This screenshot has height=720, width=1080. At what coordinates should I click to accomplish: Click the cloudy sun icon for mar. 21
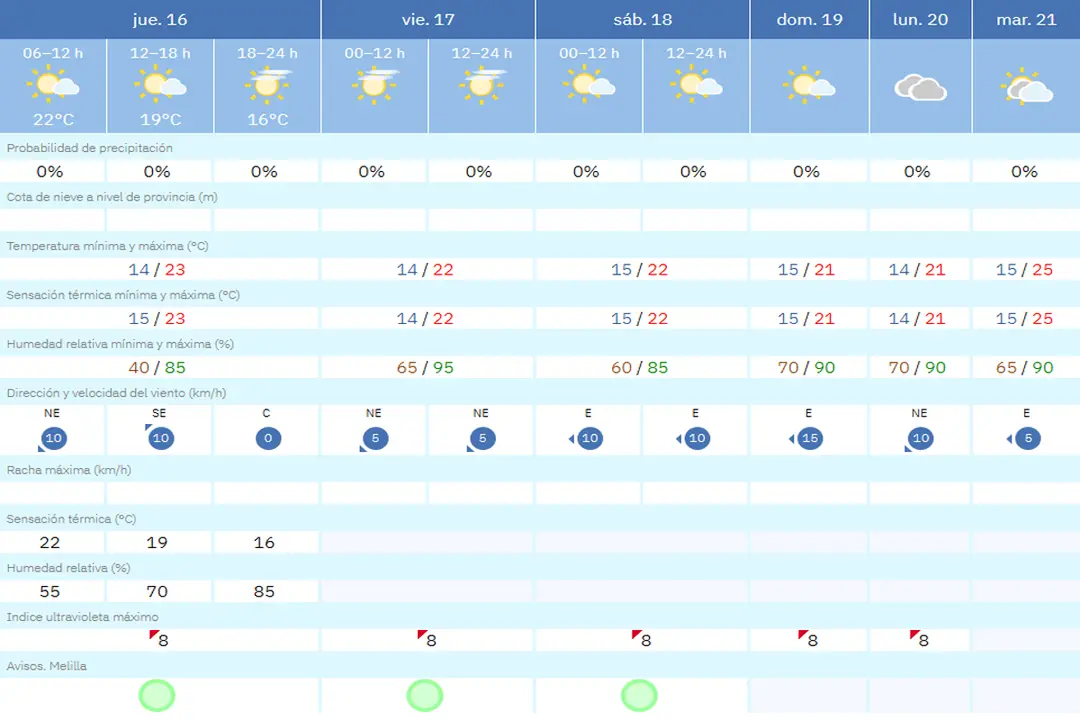click(x=1026, y=86)
